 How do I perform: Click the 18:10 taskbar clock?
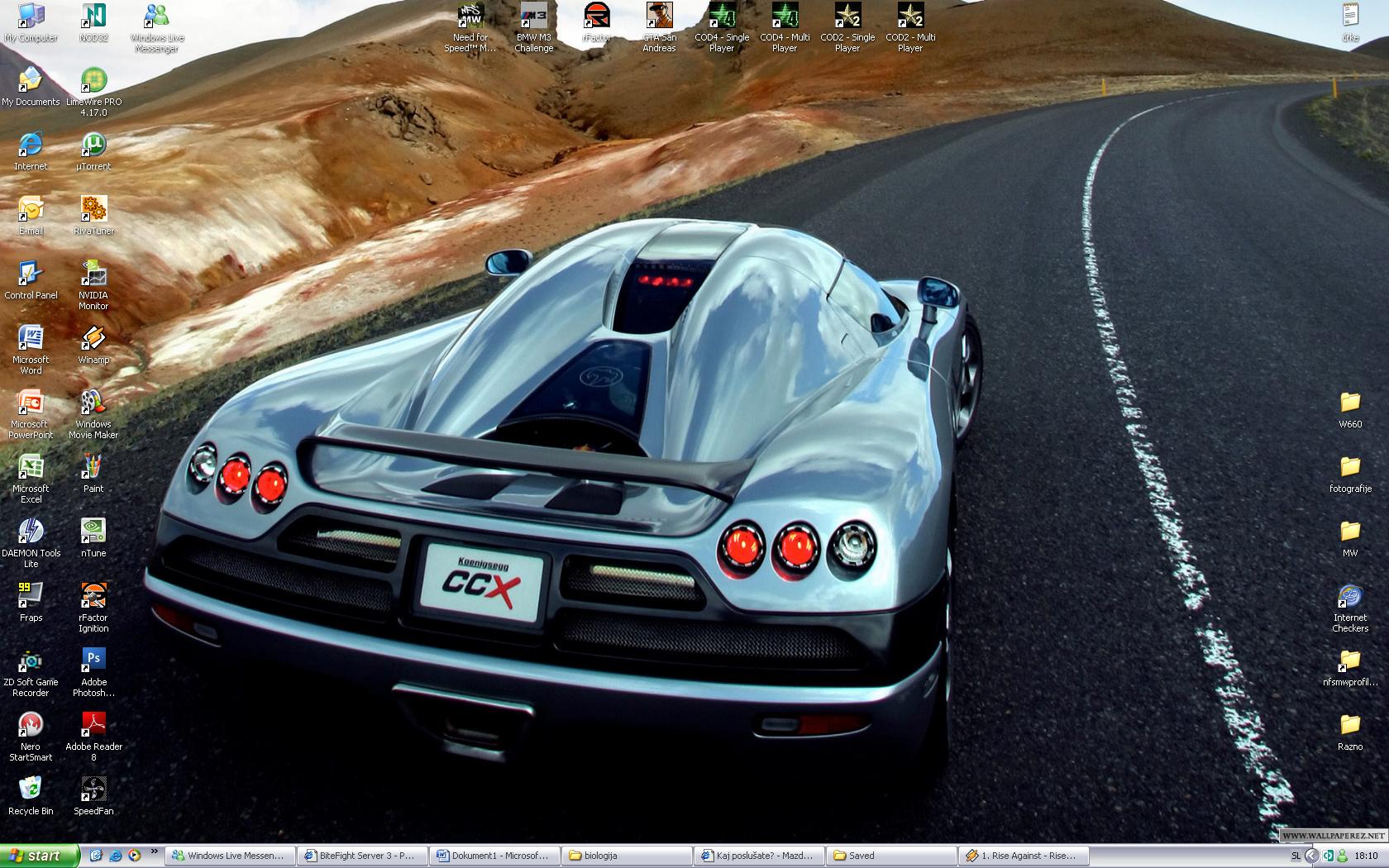[1367, 856]
